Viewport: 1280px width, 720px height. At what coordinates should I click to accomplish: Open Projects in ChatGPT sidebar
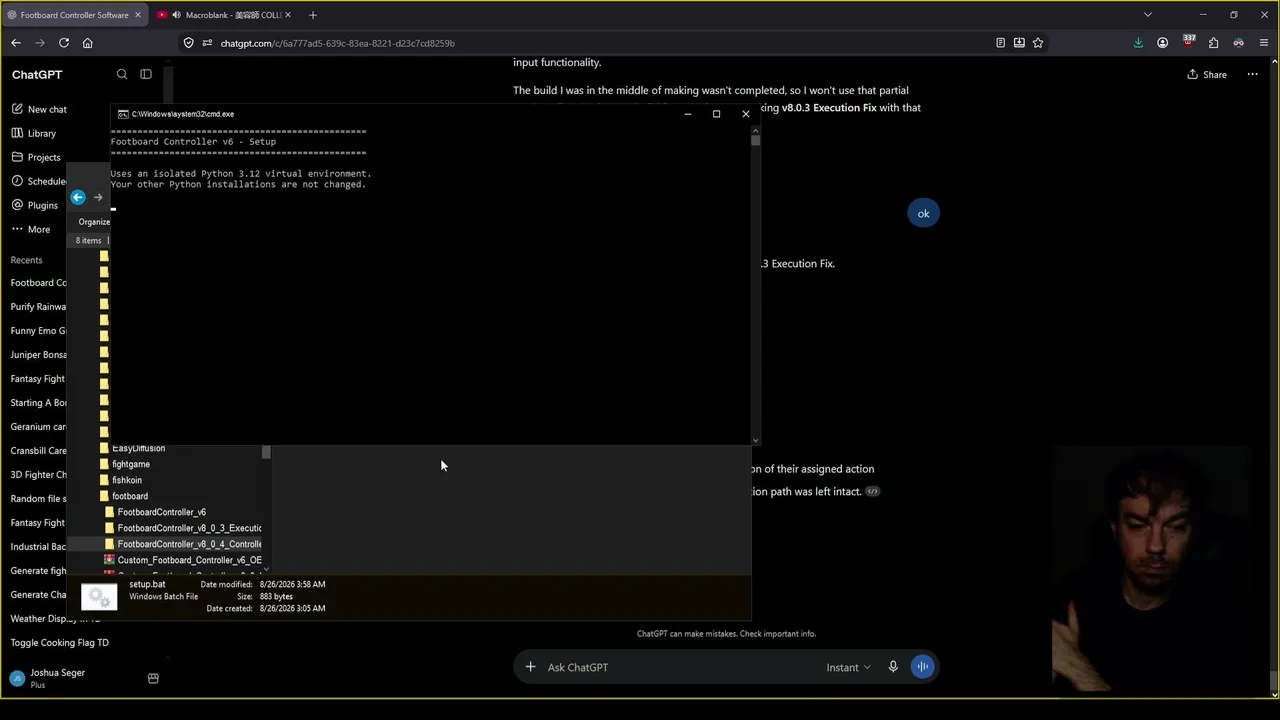click(x=36, y=157)
